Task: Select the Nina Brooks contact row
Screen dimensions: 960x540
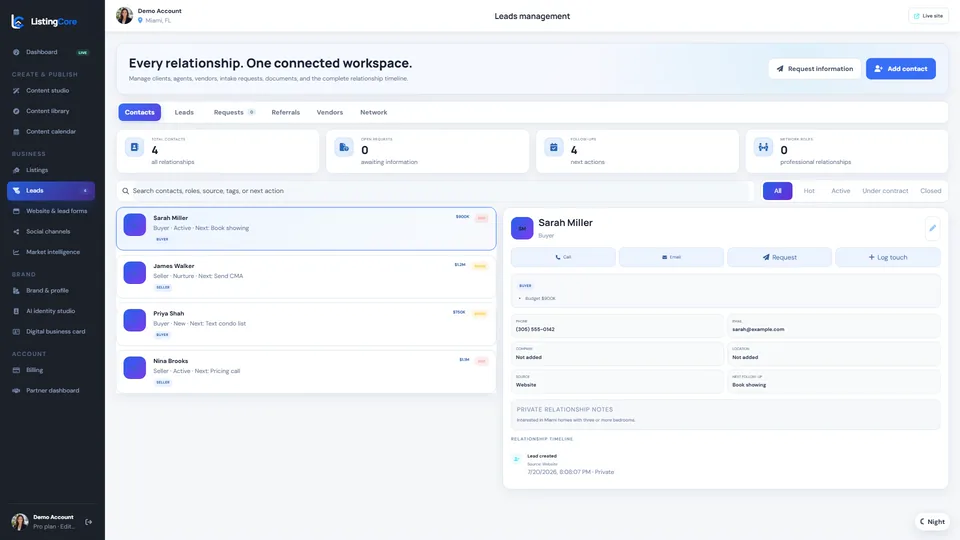Action: tap(306, 372)
